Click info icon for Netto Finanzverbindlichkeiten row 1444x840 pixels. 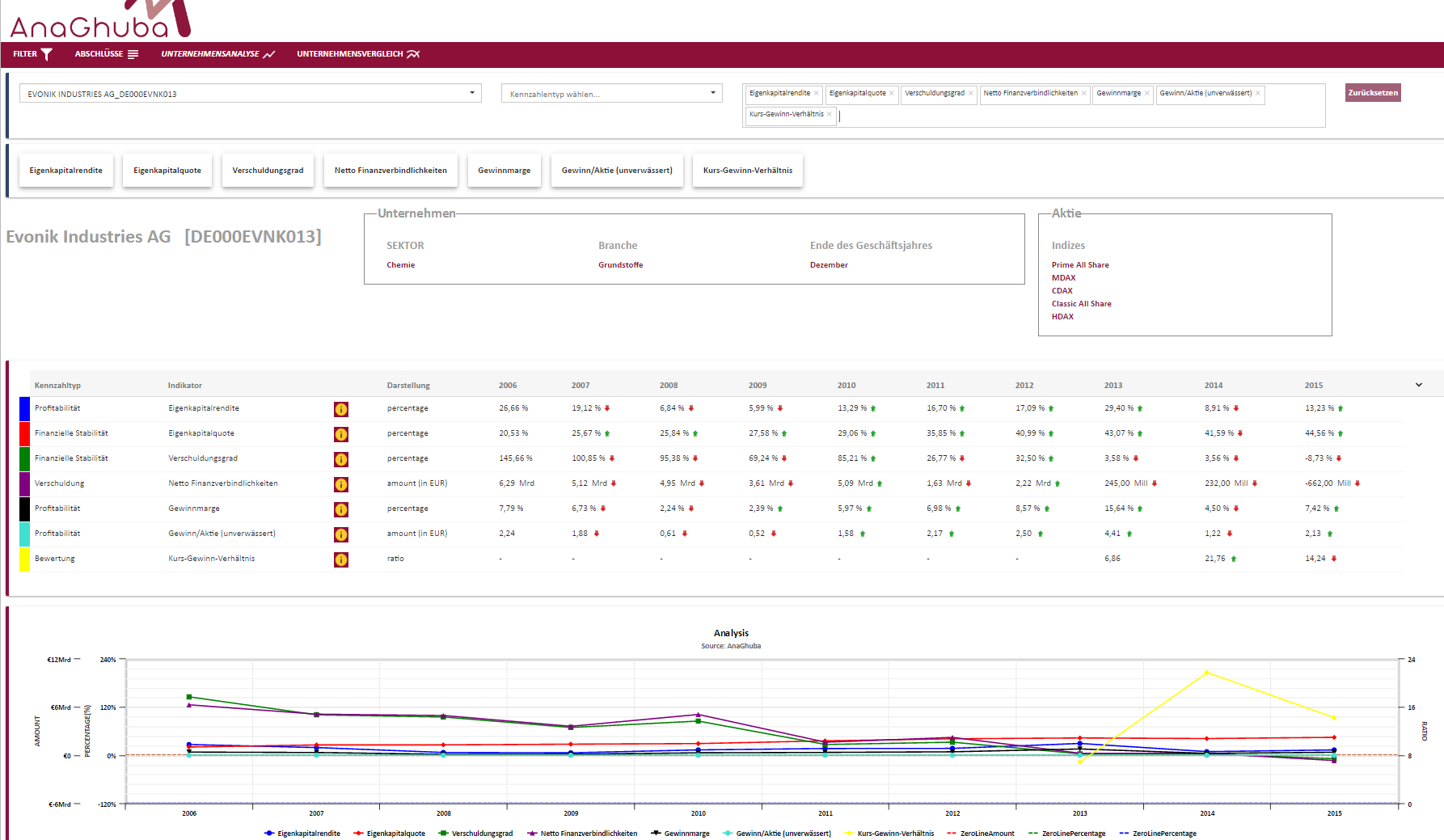(341, 484)
